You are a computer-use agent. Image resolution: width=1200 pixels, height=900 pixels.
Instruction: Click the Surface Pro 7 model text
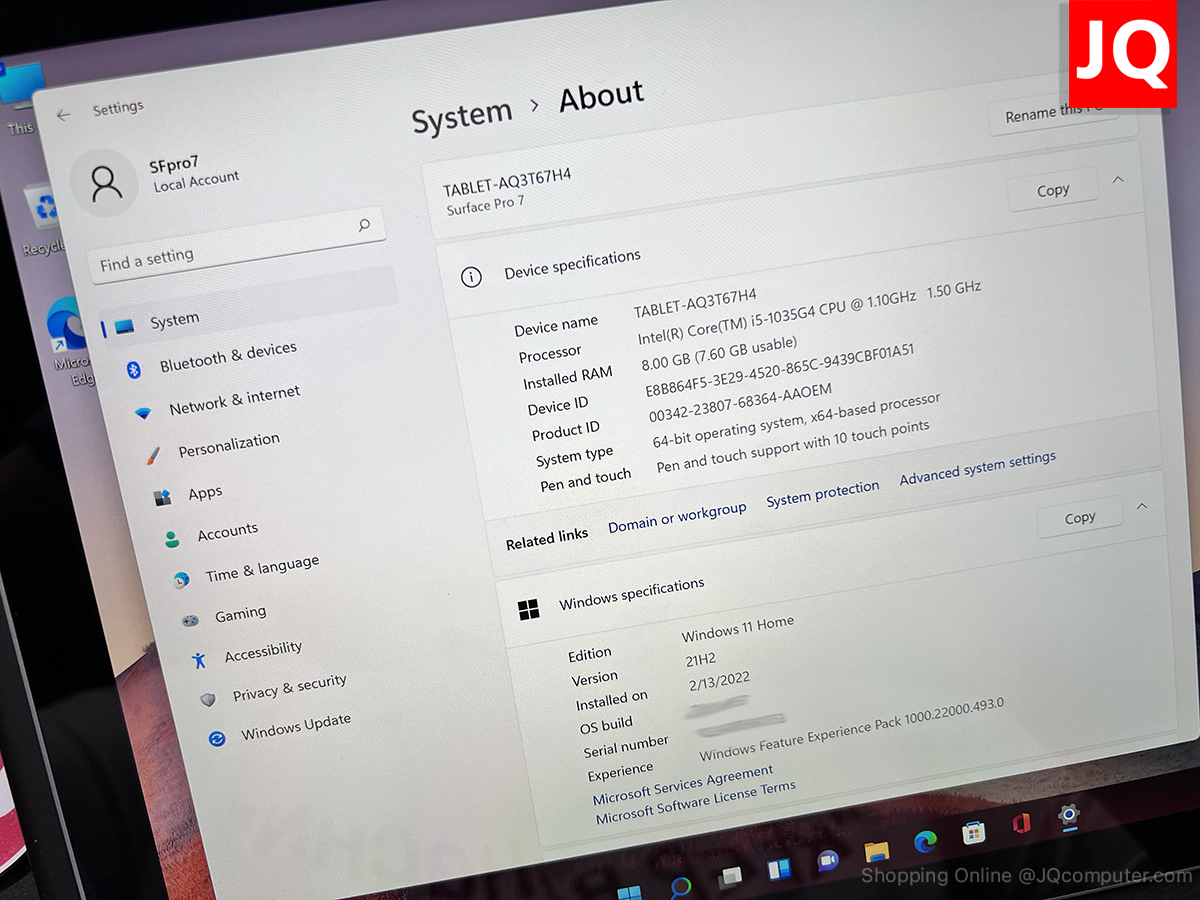pos(485,206)
